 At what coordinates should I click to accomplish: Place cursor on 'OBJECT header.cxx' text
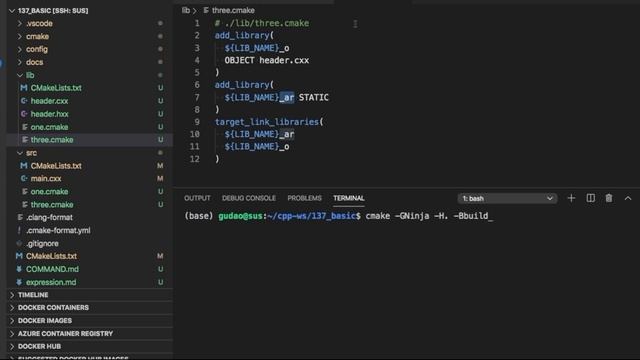coord(267,60)
